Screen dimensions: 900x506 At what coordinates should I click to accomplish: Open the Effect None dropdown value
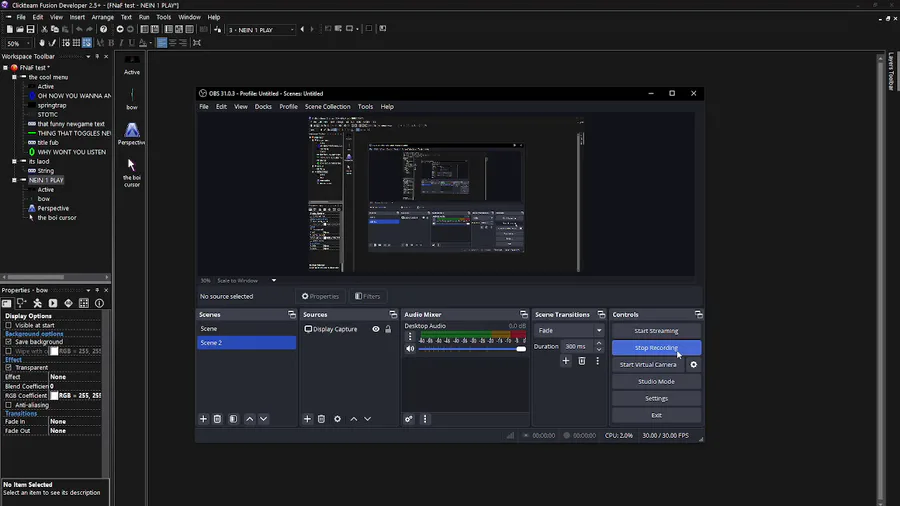[75, 377]
